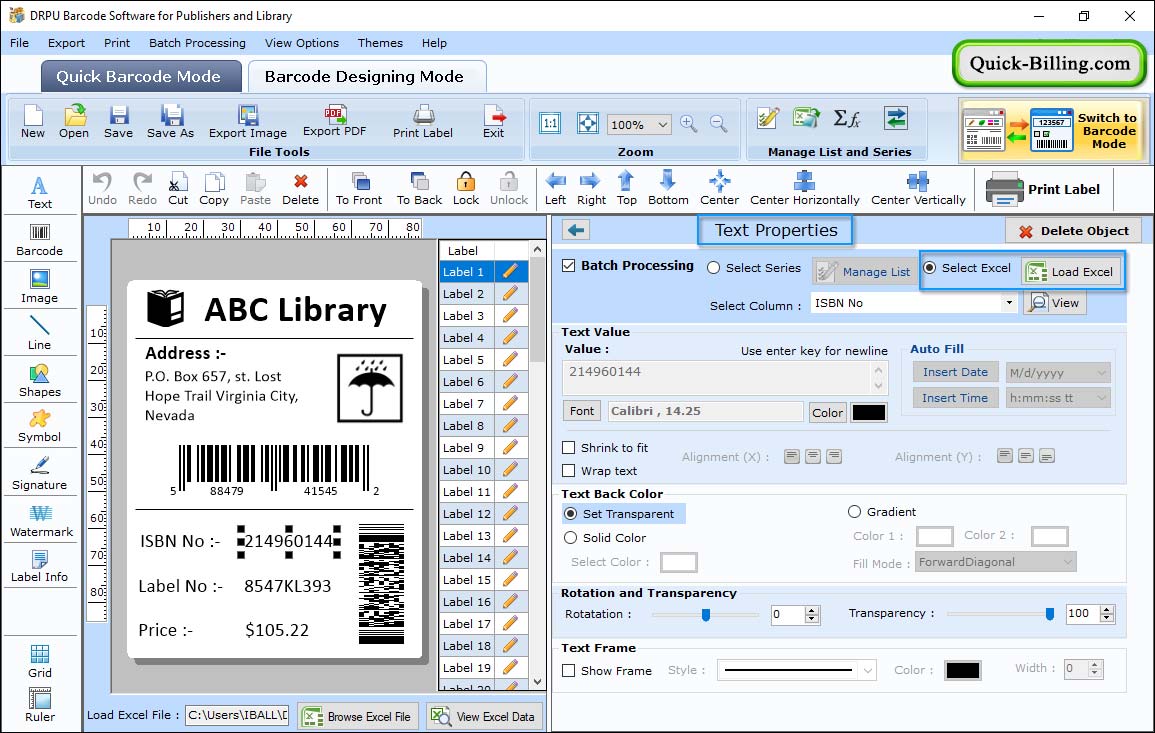Click the 1:1 actual size zoom icon

[550, 123]
